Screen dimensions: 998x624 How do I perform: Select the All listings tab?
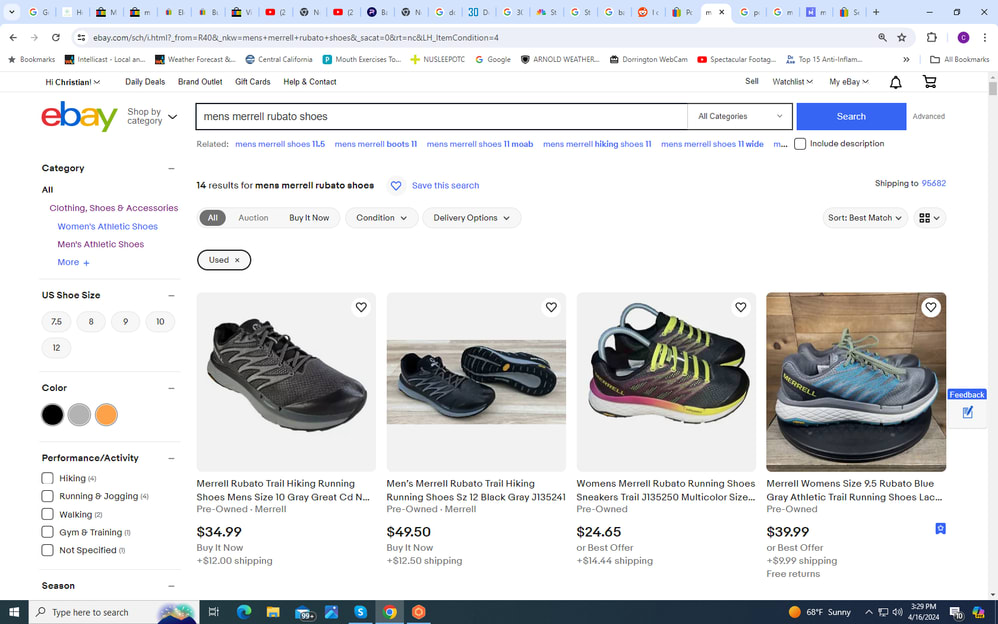213,218
